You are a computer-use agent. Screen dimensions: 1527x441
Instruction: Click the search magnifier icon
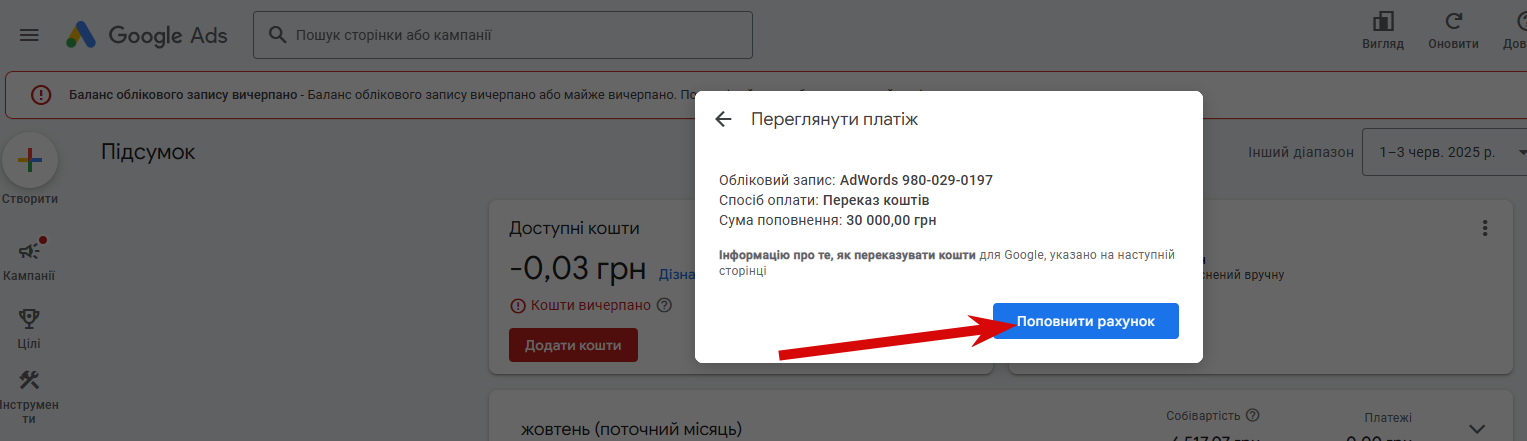277,35
